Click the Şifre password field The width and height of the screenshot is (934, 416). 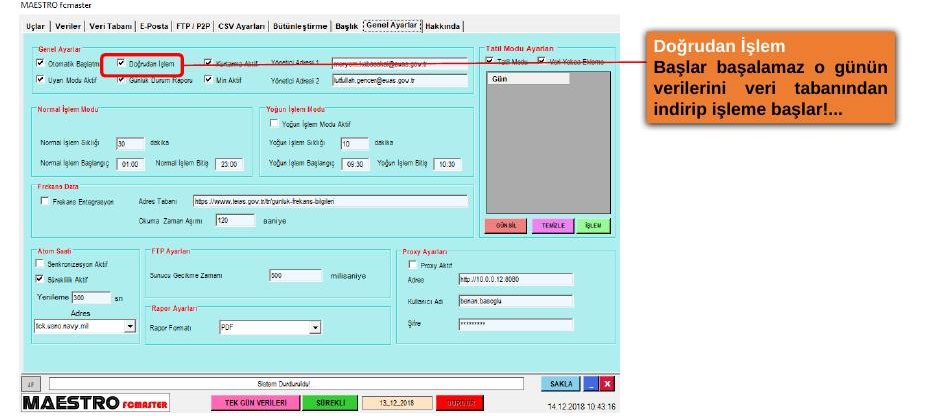tap(516, 324)
